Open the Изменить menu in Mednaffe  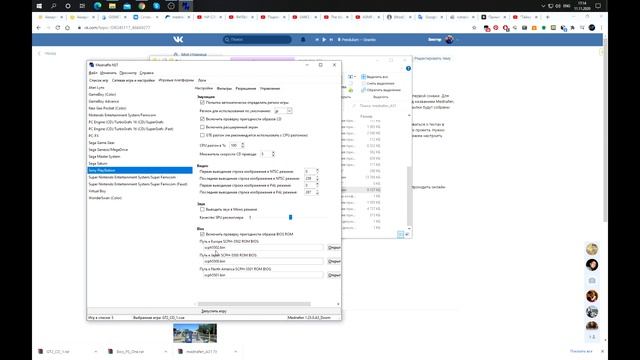point(108,73)
